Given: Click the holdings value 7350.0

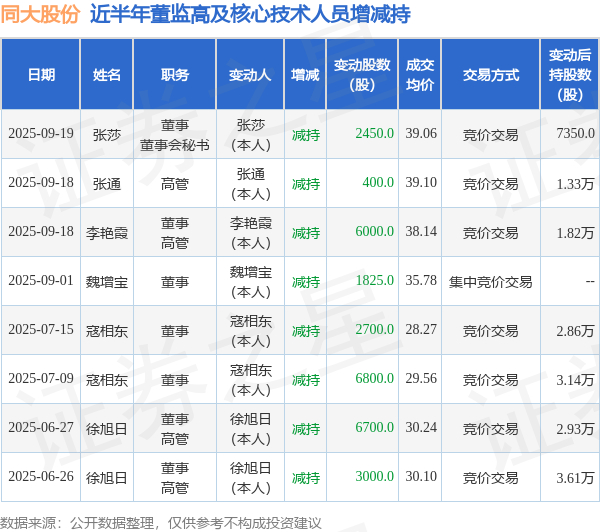Looking at the screenshot, I should click(576, 134).
